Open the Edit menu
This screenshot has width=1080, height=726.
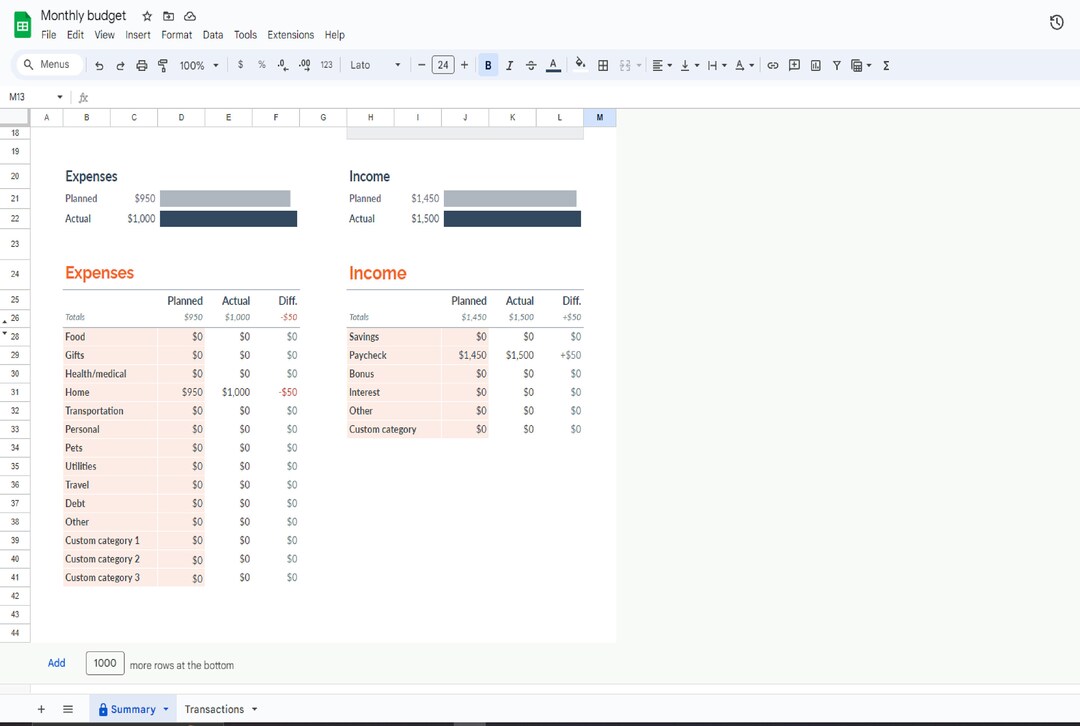[75, 34]
